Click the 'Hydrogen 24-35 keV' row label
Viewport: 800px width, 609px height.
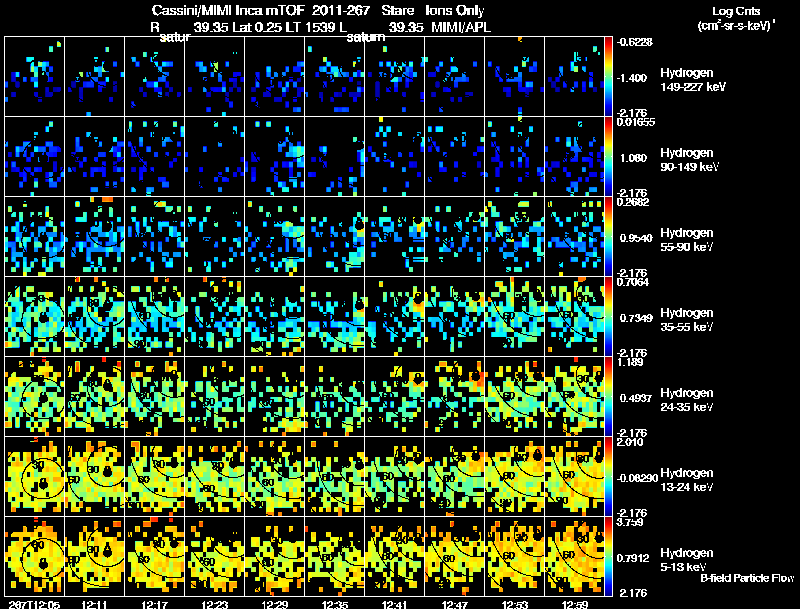click(x=687, y=400)
